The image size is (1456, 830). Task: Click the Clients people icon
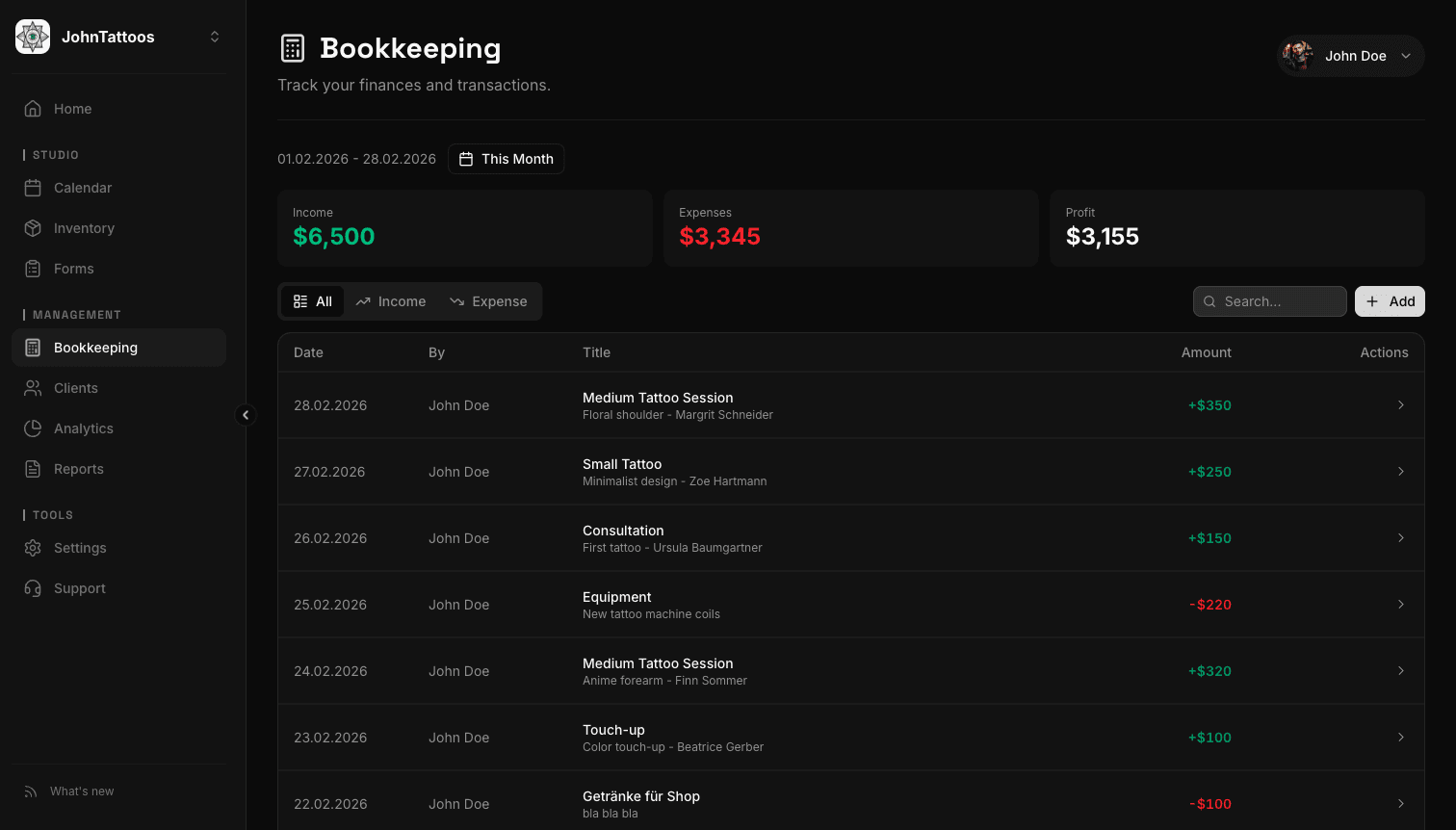coord(33,388)
